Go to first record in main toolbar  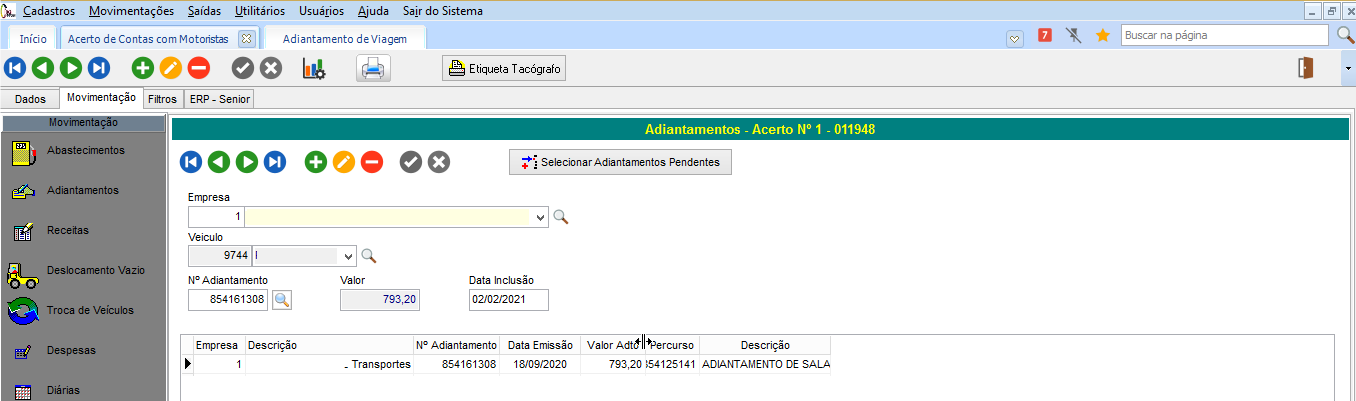tap(15, 68)
